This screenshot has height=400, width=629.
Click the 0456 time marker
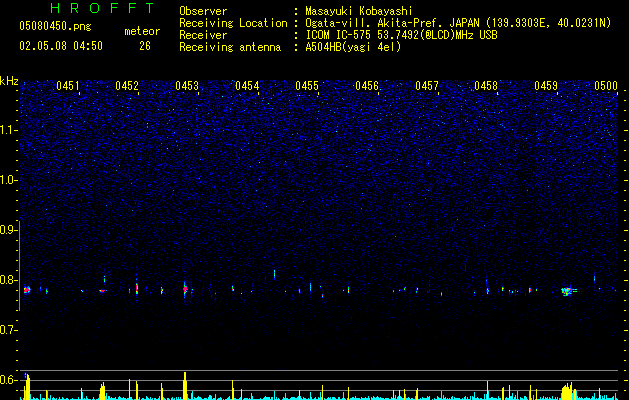(367, 86)
